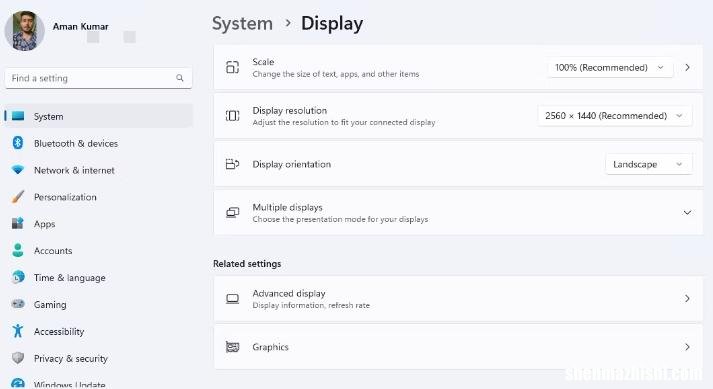Open Advanced display settings
The height and width of the screenshot is (389, 713).
pyautogui.click(x=458, y=298)
